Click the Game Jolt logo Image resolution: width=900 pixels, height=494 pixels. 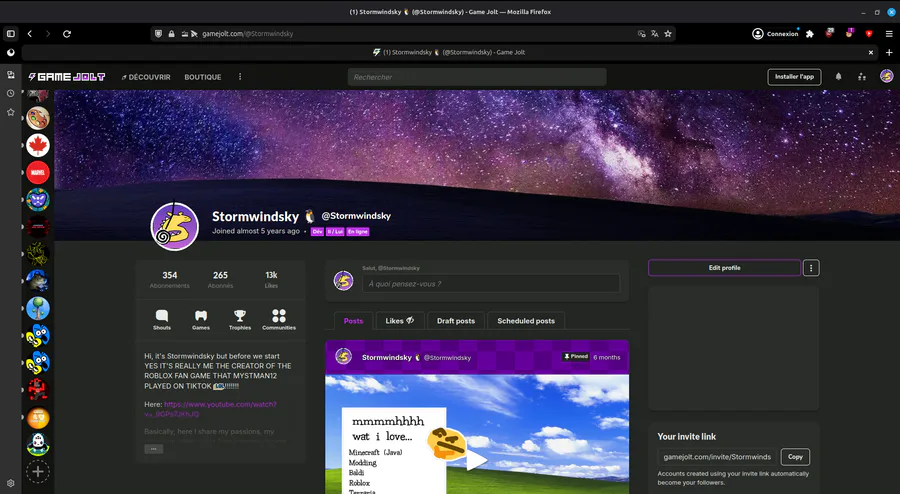(67, 77)
